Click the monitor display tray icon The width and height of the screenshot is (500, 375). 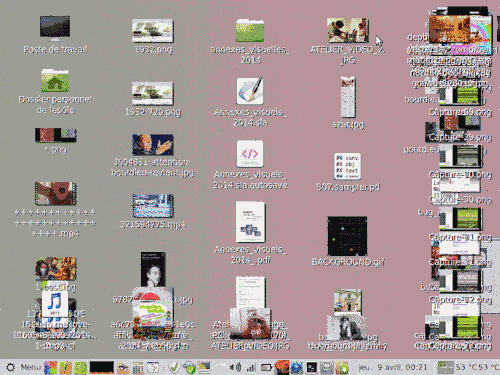tap(204, 367)
